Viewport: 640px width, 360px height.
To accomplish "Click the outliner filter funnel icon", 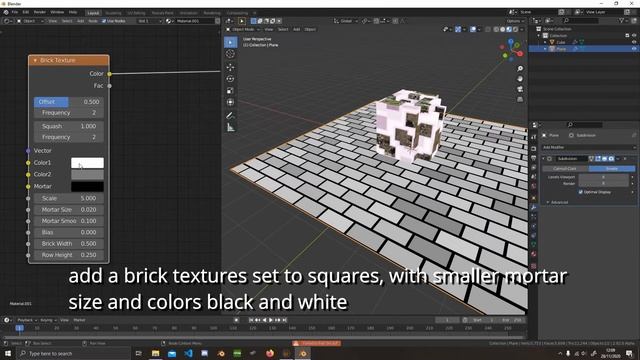I will [621, 20].
